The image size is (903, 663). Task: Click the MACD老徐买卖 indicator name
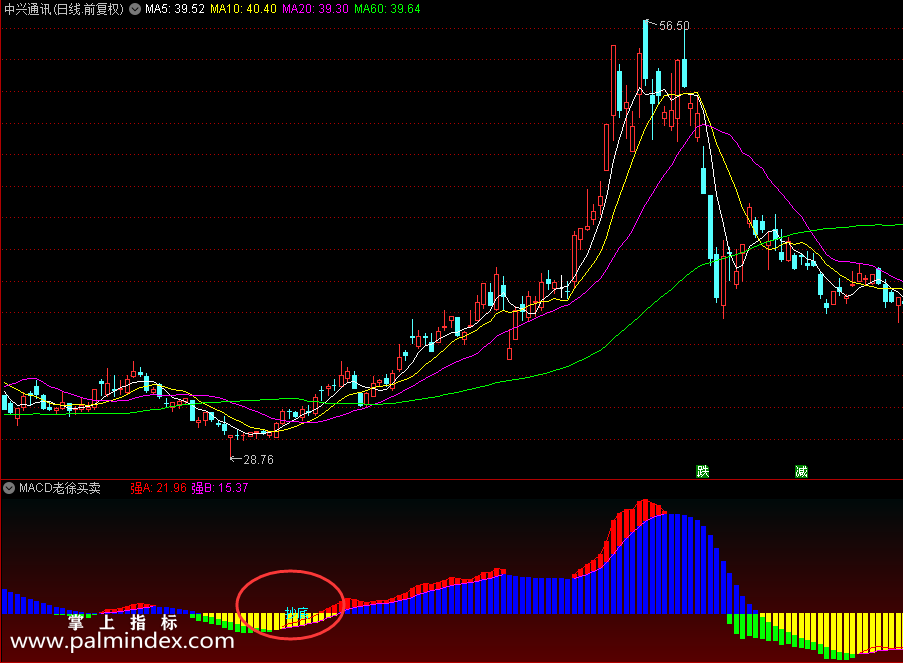[x=60, y=488]
